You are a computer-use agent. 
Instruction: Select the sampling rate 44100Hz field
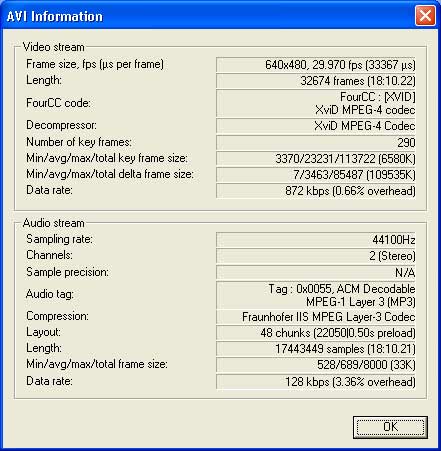(x=316, y=240)
